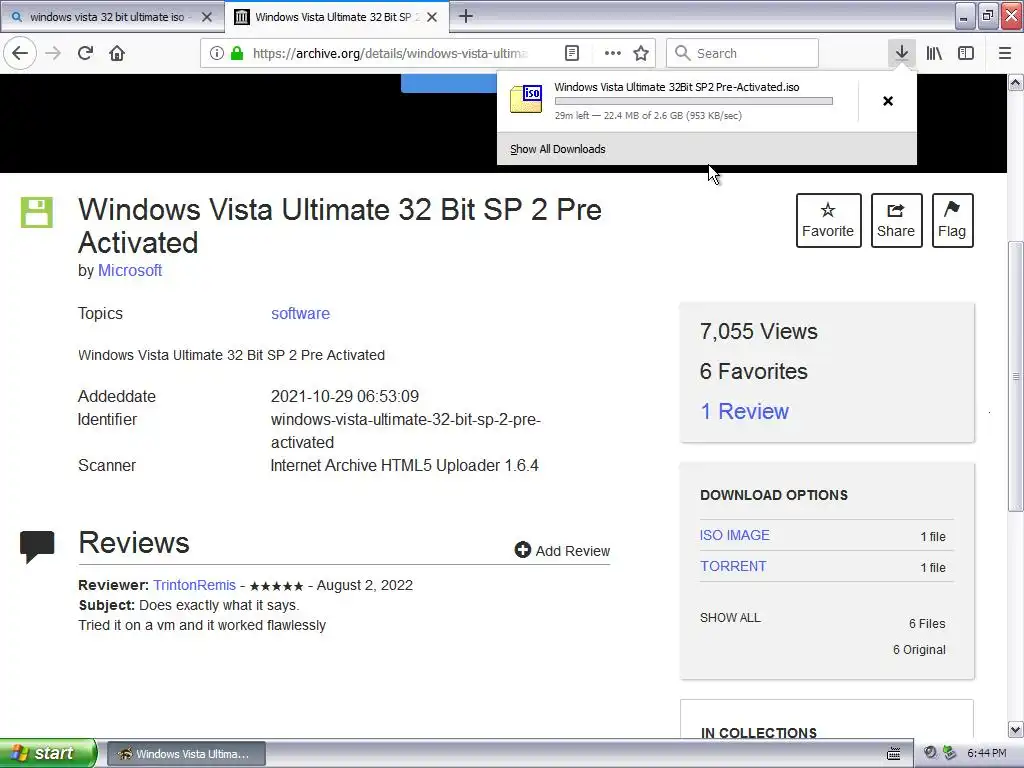Viewport: 1024px width, 768px height.
Task: Show site information icon in address bar
Action: (x=216, y=53)
